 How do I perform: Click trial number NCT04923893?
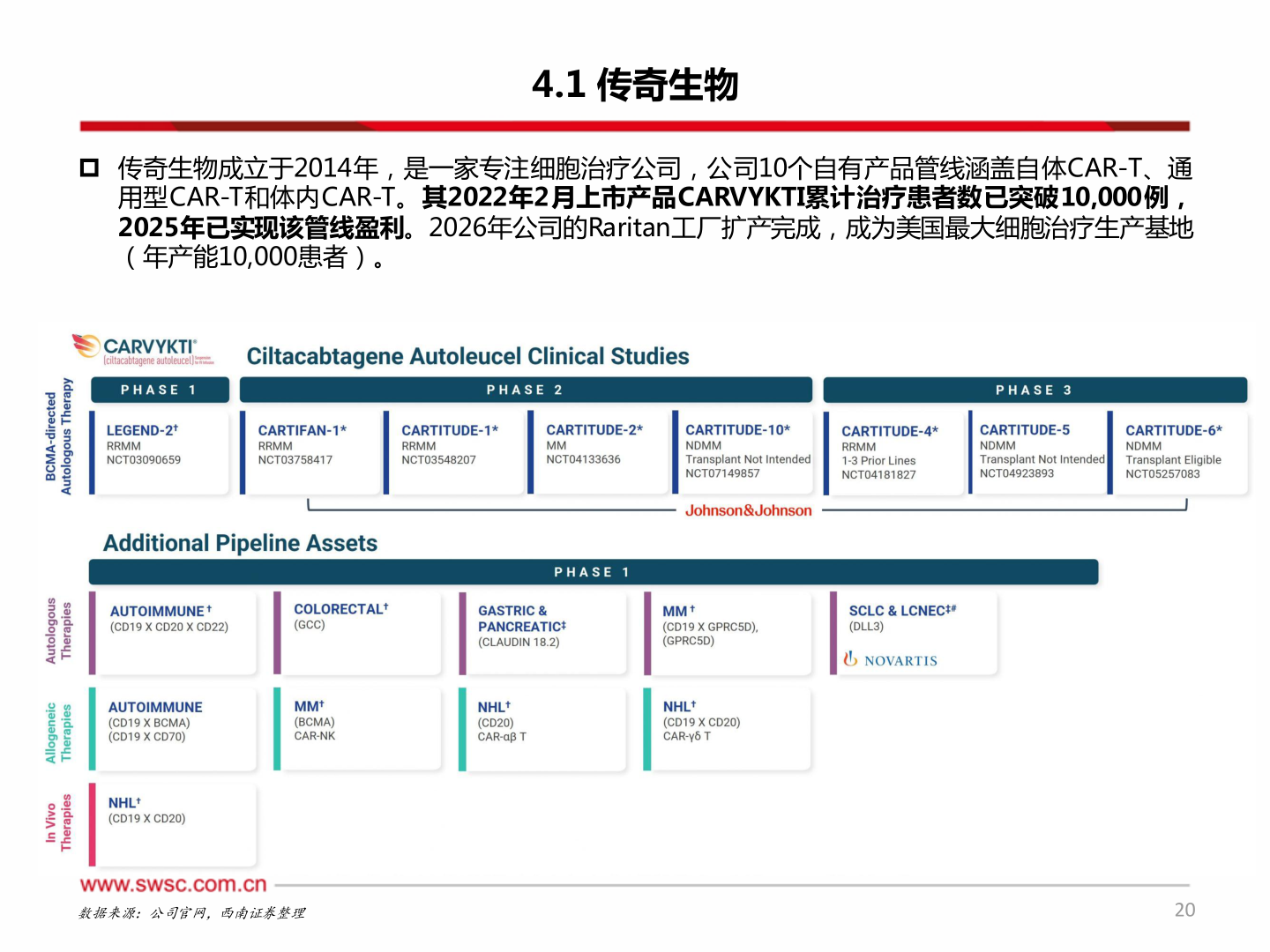[1017, 473]
